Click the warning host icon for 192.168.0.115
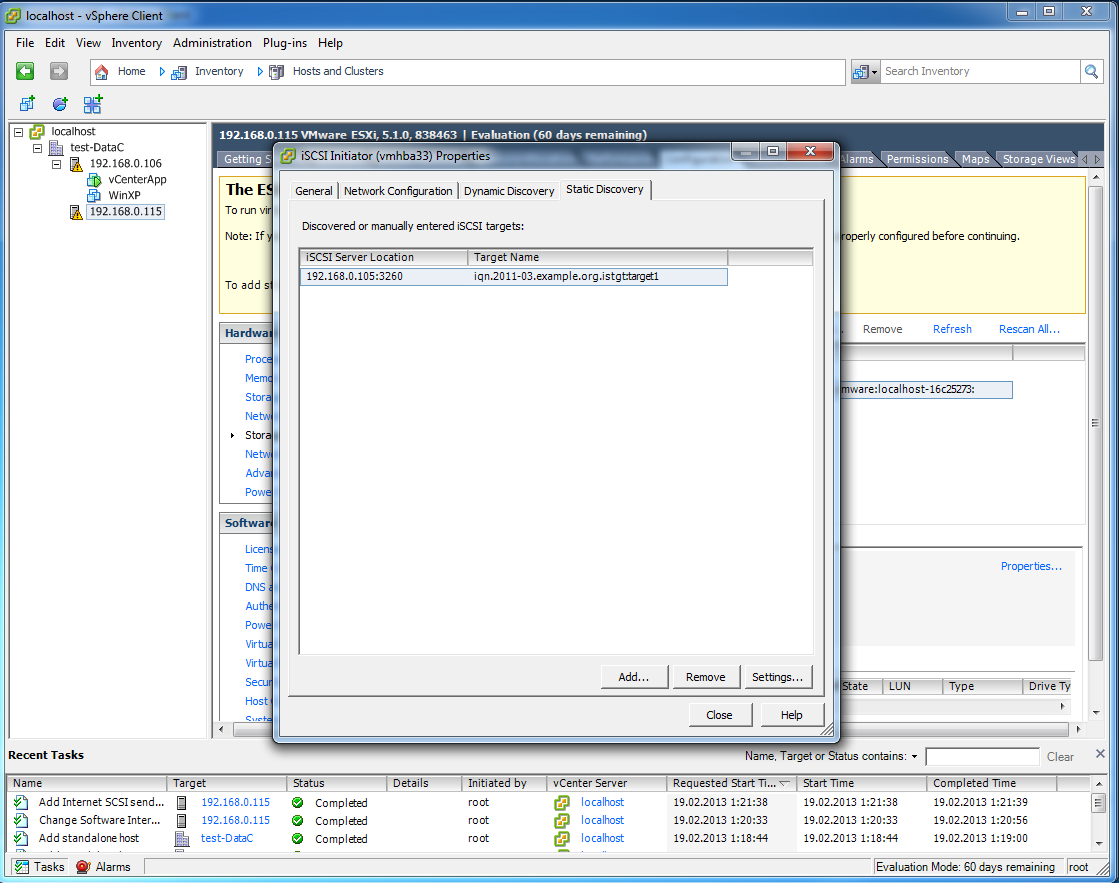The image size is (1119, 883). 76,212
